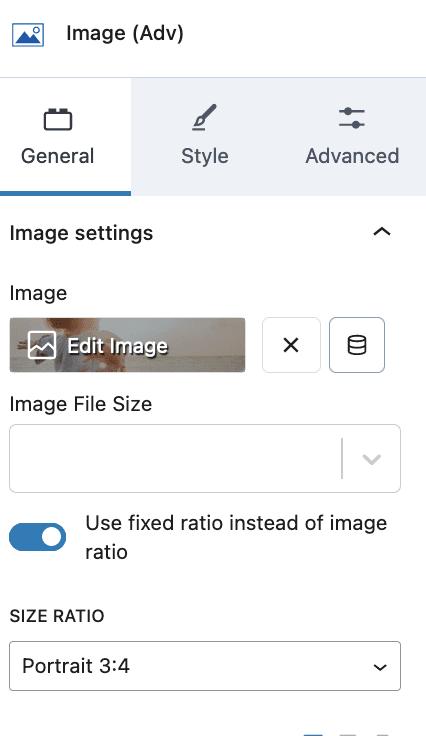
Task: Remove image with the X button
Action: pyautogui.click(x=291, y=345)
